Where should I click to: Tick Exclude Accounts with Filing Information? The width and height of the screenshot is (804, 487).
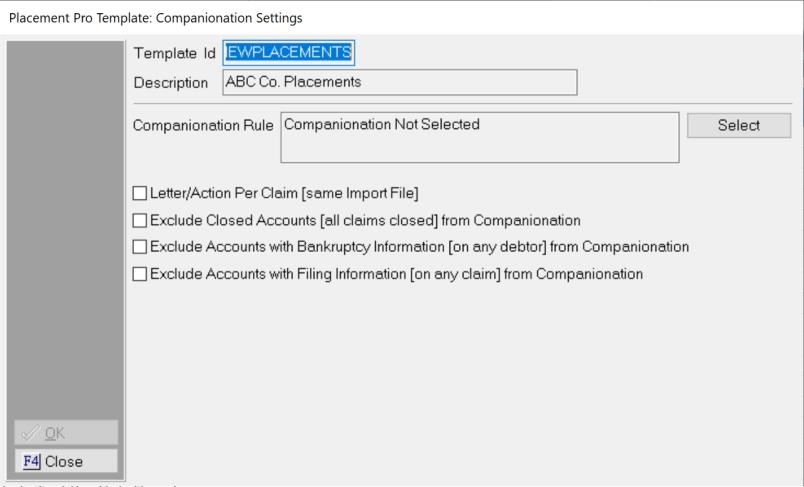(140, 272)
